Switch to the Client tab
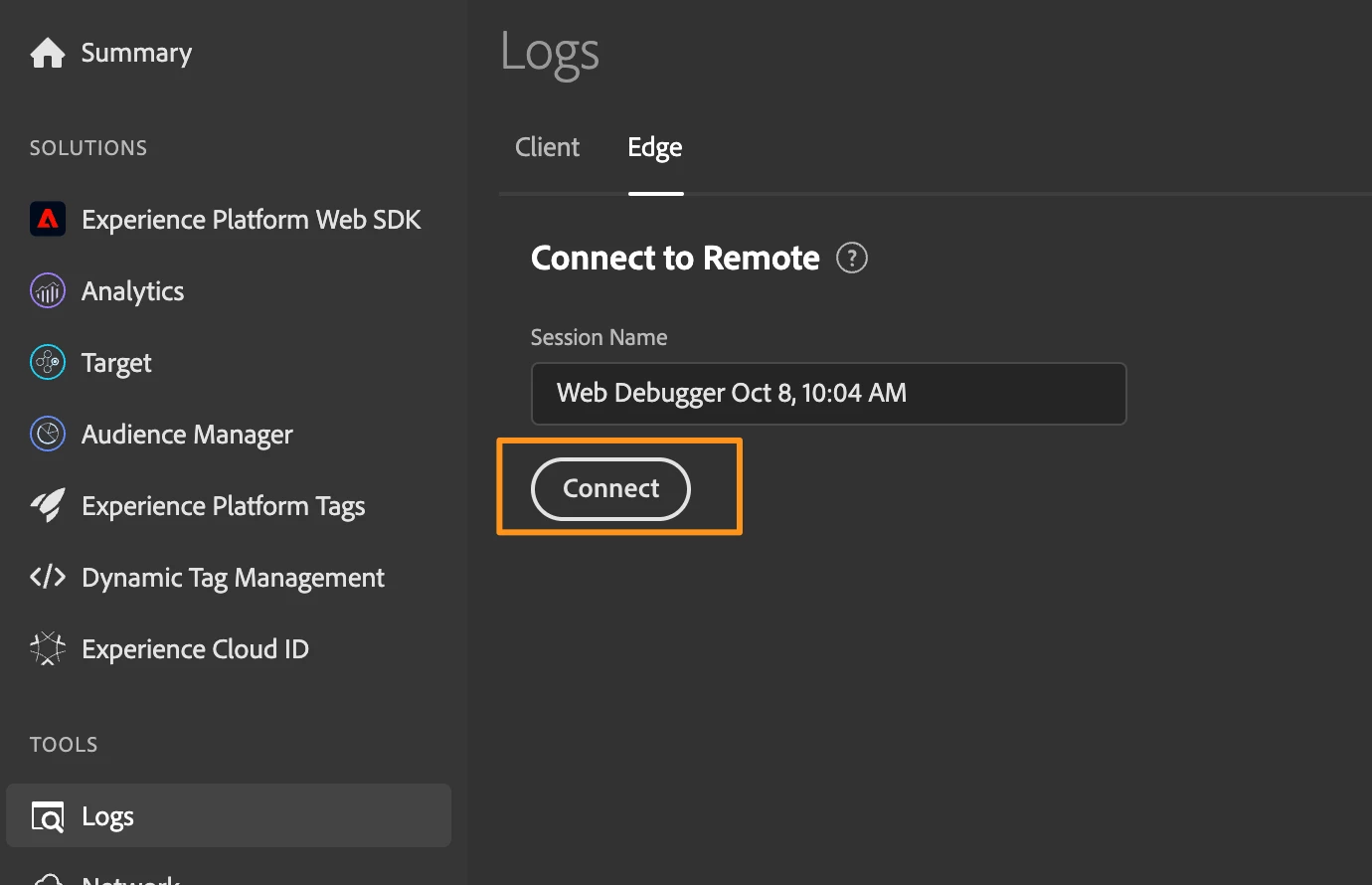The width and height of the screenshot is (1372, 885). click(x=547, y=147)
